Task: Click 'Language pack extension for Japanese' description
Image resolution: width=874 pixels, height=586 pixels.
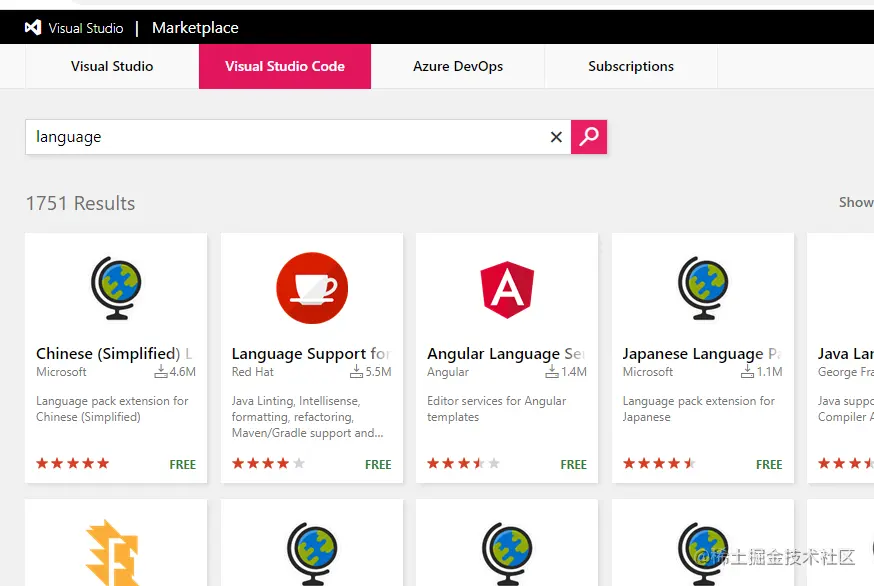Action: tap(698, 409)
